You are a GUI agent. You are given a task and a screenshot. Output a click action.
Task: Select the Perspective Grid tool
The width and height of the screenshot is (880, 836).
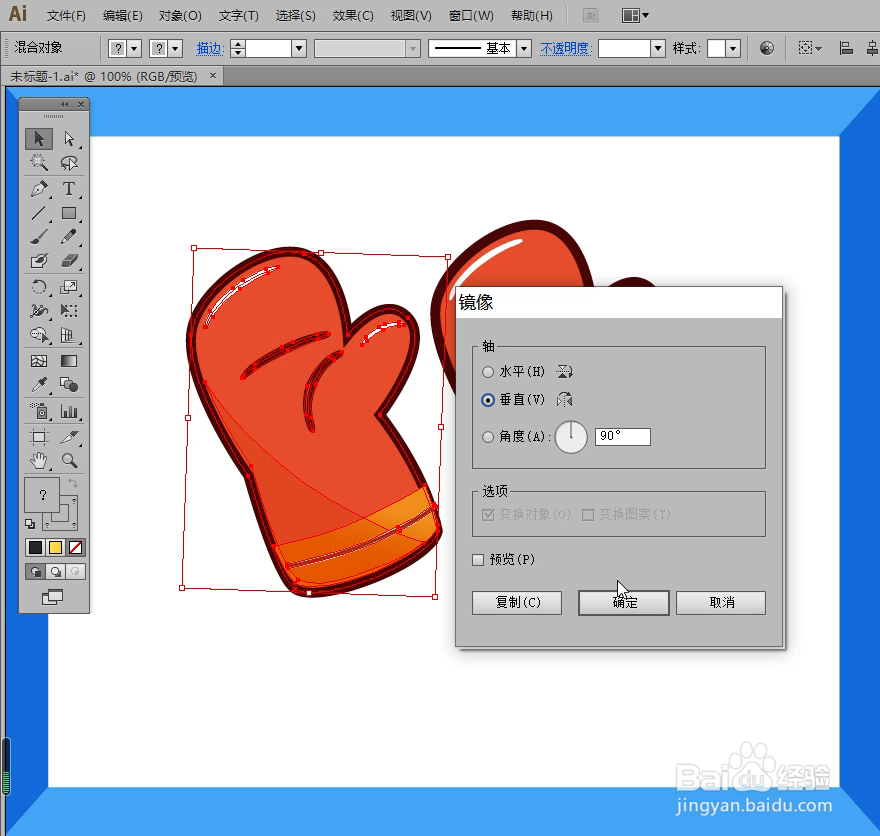[69, 335]
